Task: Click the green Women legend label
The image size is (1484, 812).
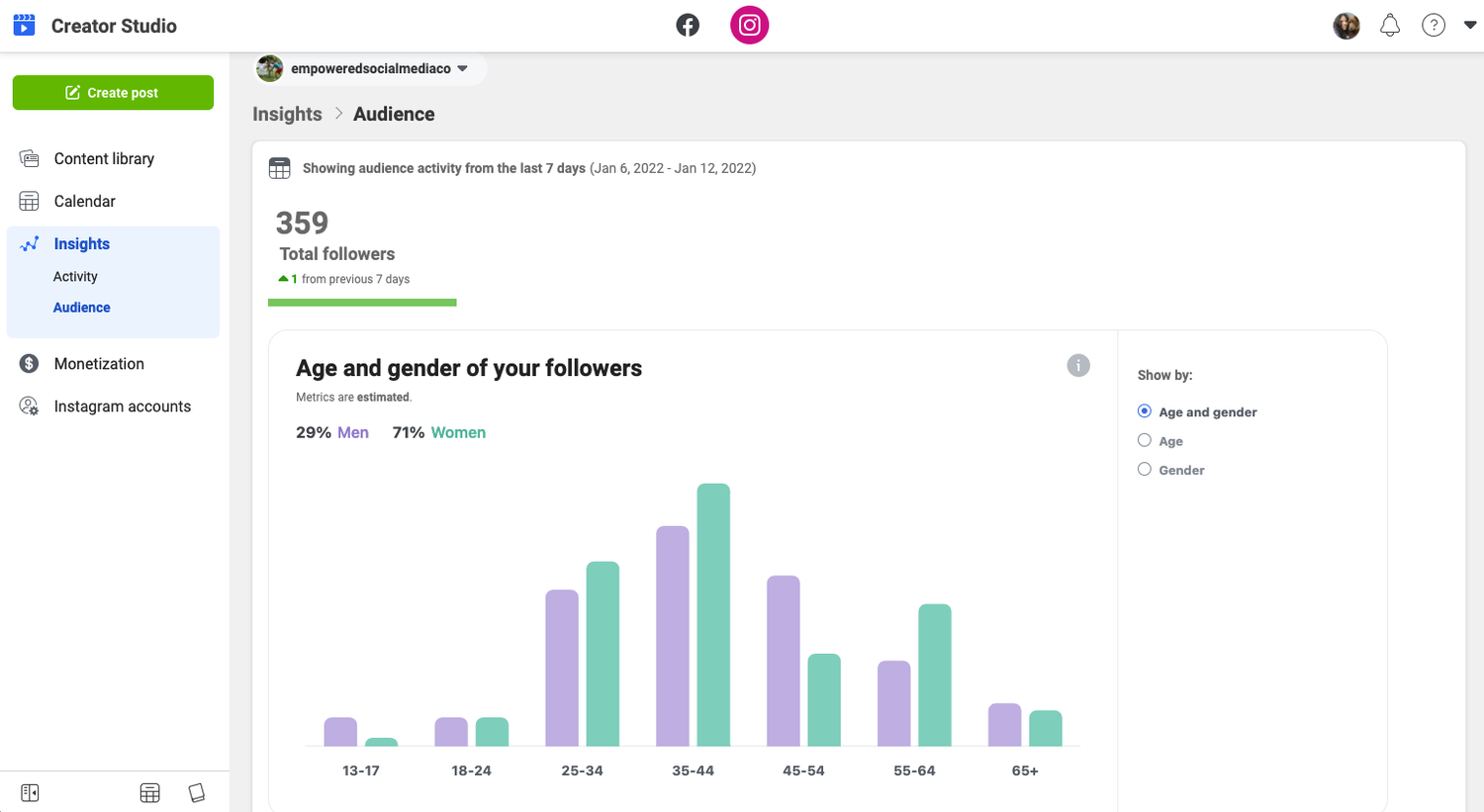Action: (458, 432)
